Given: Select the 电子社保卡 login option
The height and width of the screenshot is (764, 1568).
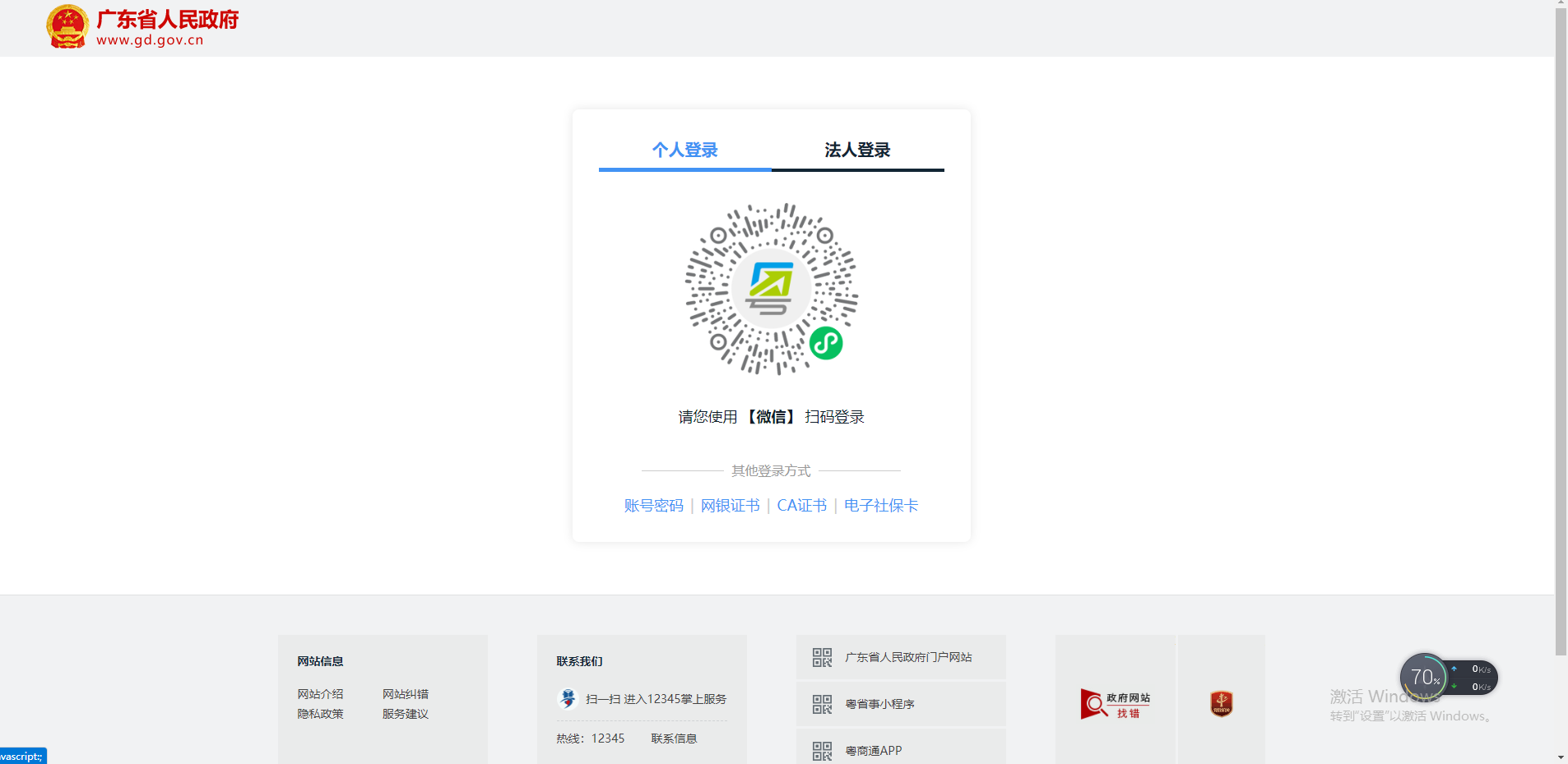Looking at the screenshot, I should click(880, 506).
